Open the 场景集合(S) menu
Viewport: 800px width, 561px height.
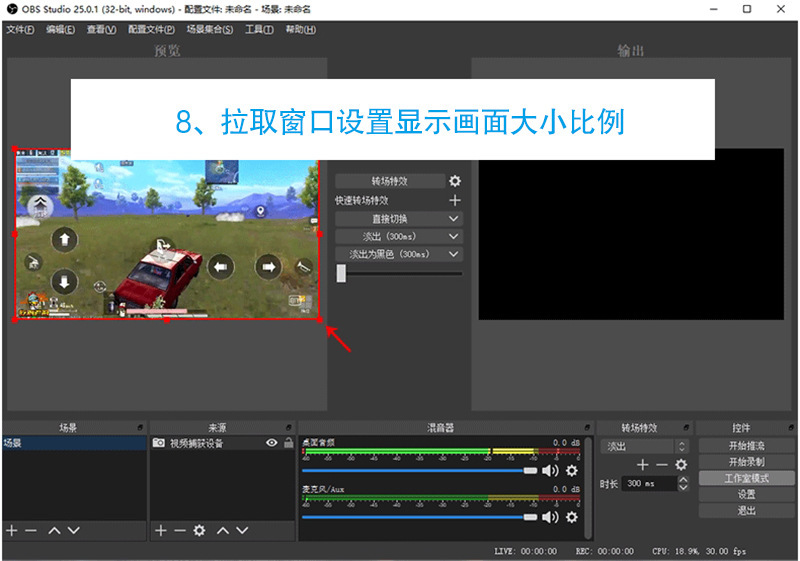click(x=209, y=30)
